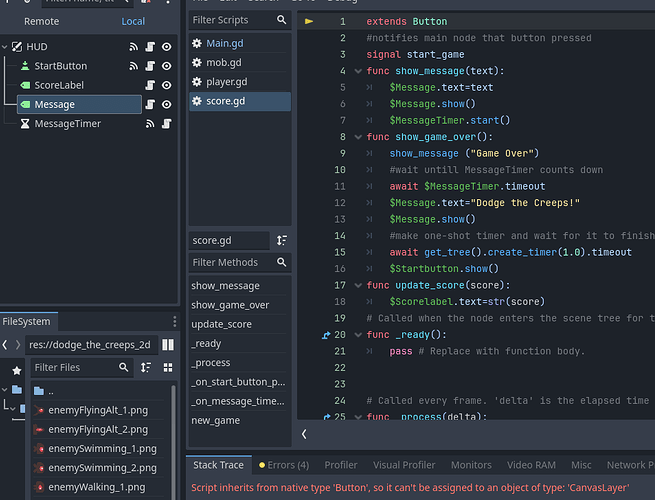655x500 pixels.
Task: Jump to show_game_over method
Action: (240, 305)
